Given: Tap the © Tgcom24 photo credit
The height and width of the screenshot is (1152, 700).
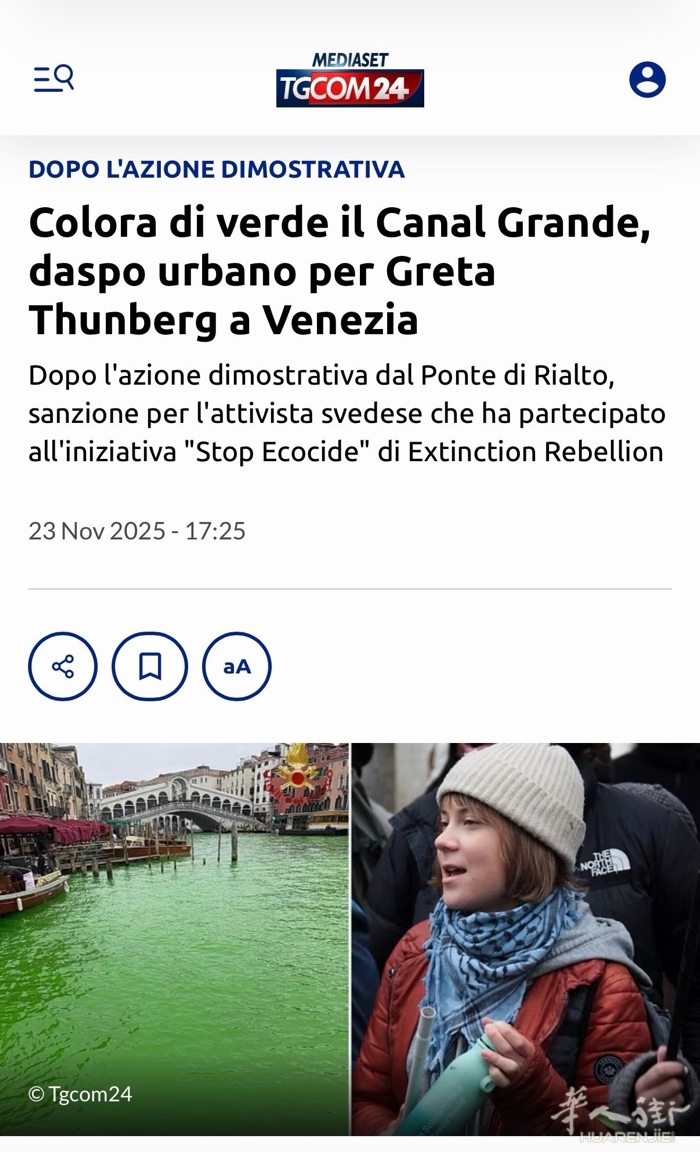Looking at the screenshot, I should click(x=80, y=1094).
